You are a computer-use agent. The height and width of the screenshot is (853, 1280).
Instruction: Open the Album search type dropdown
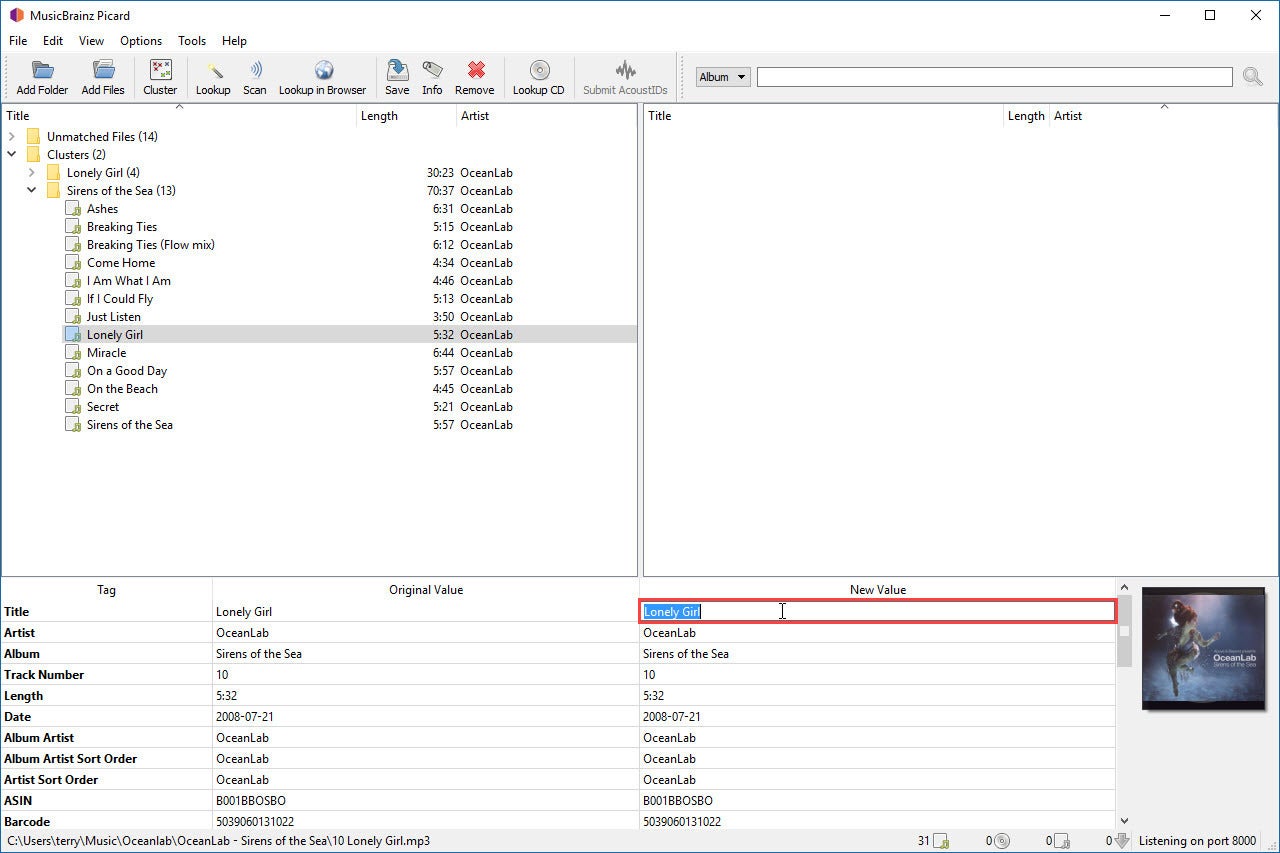[722, 76]
